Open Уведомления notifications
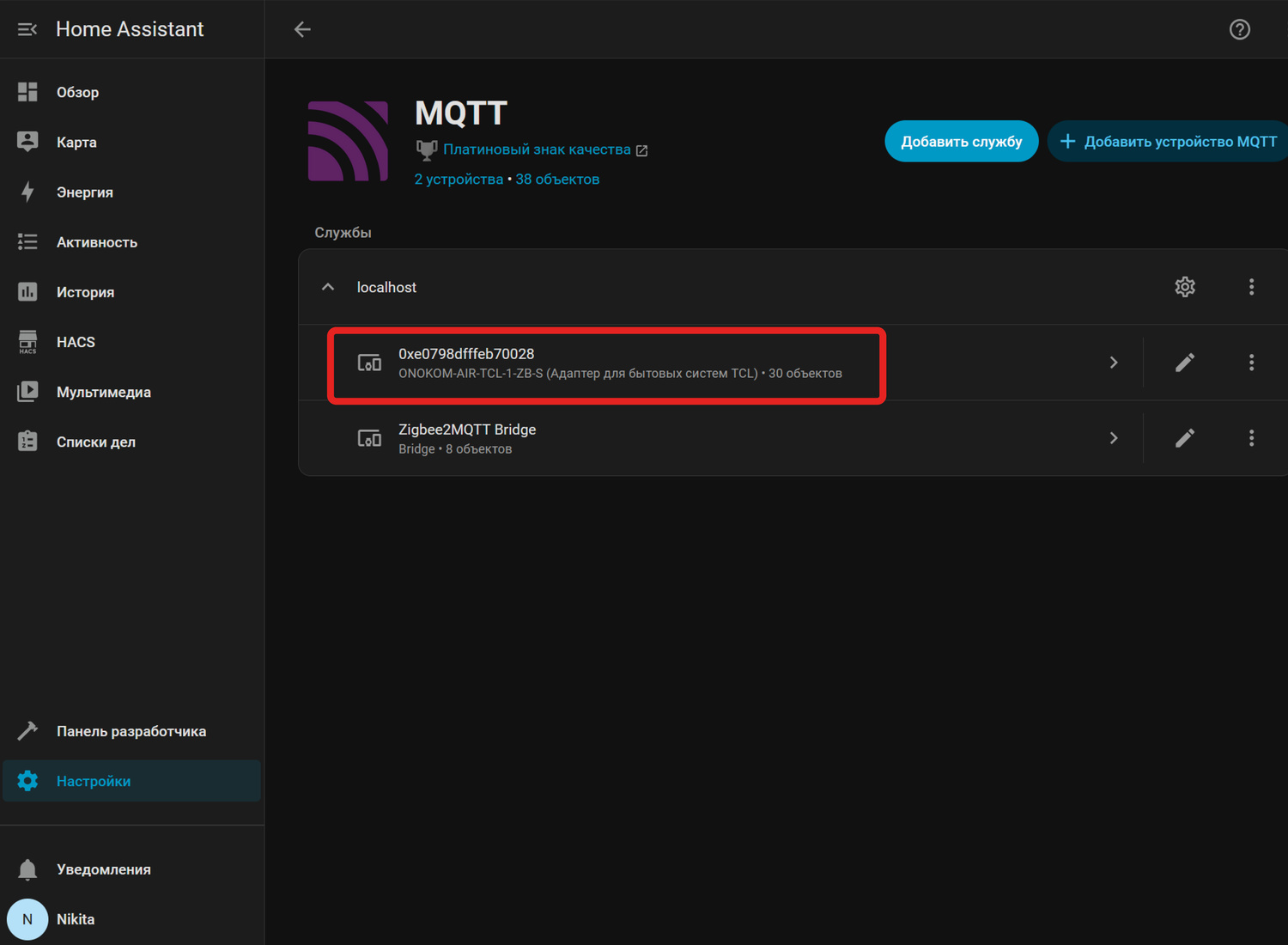This screenshot has width=1288, height=945. [132, 869]
